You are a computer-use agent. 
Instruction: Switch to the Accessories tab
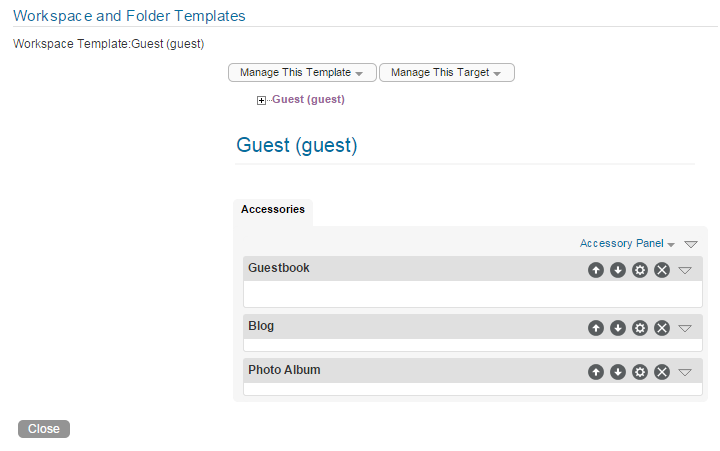pos(273,210)
